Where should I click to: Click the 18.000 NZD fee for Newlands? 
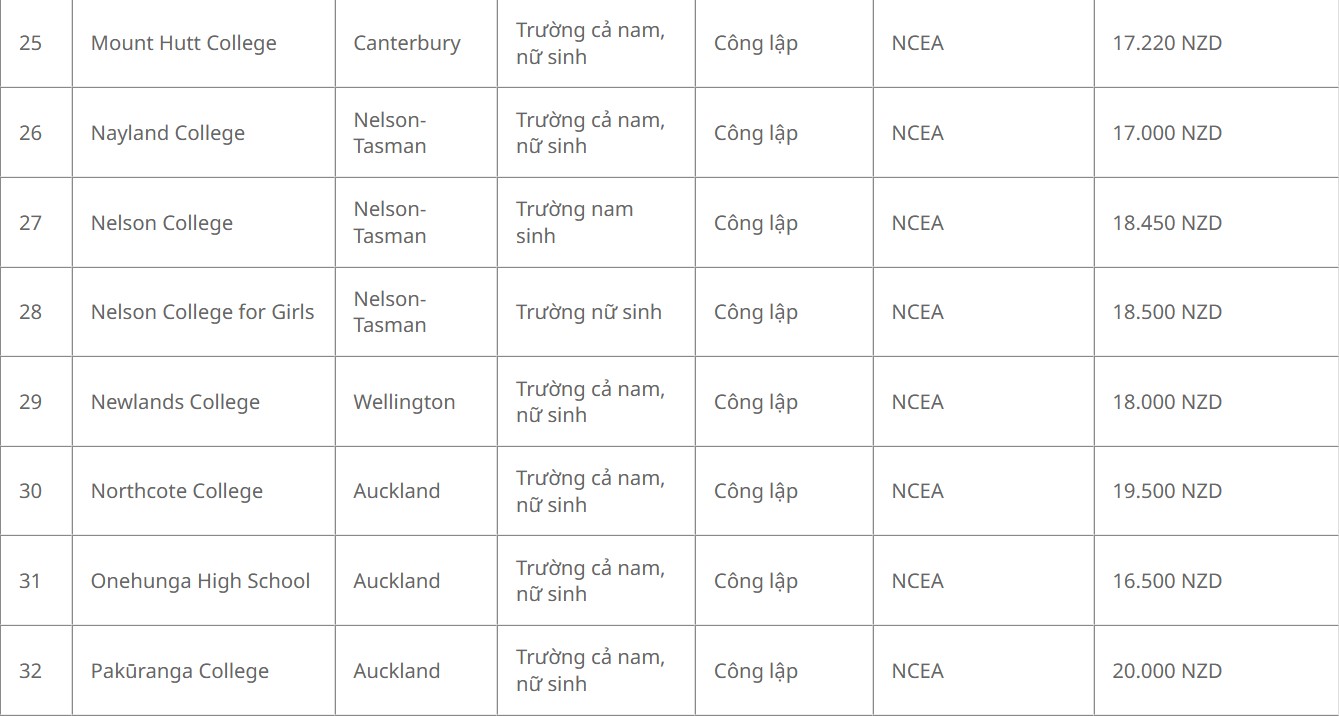[1167, 402]
